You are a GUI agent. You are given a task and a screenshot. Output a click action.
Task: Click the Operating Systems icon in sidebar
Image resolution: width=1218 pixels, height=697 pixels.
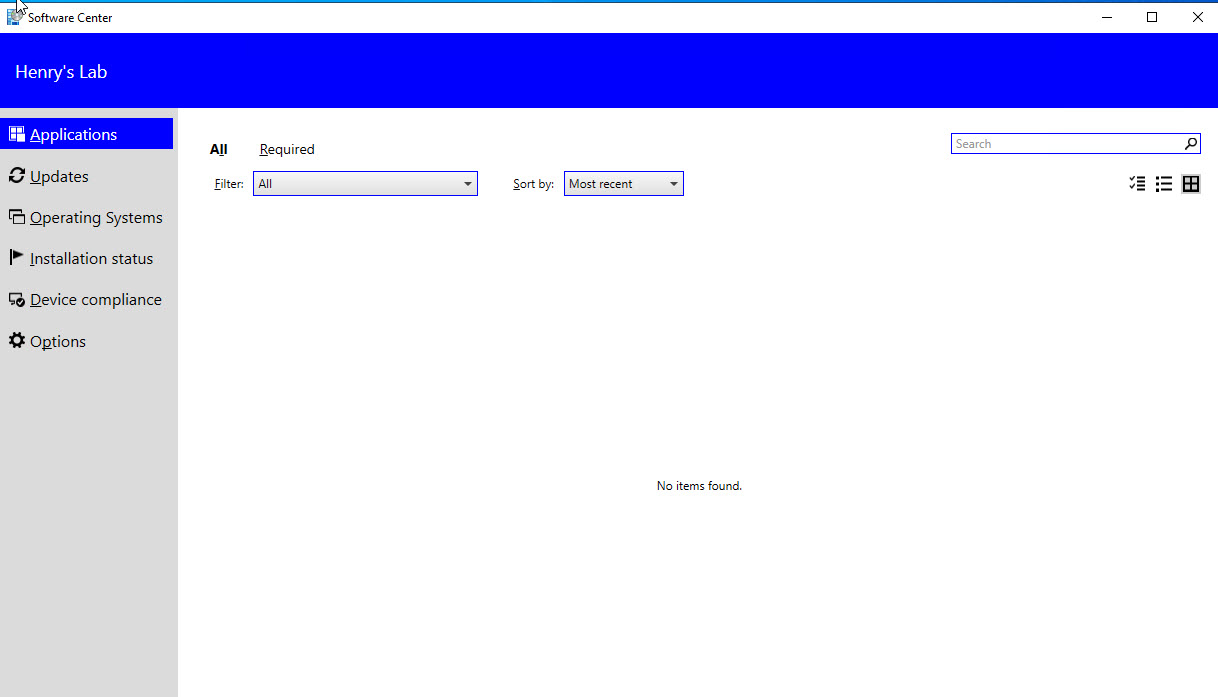coord(16,217)
